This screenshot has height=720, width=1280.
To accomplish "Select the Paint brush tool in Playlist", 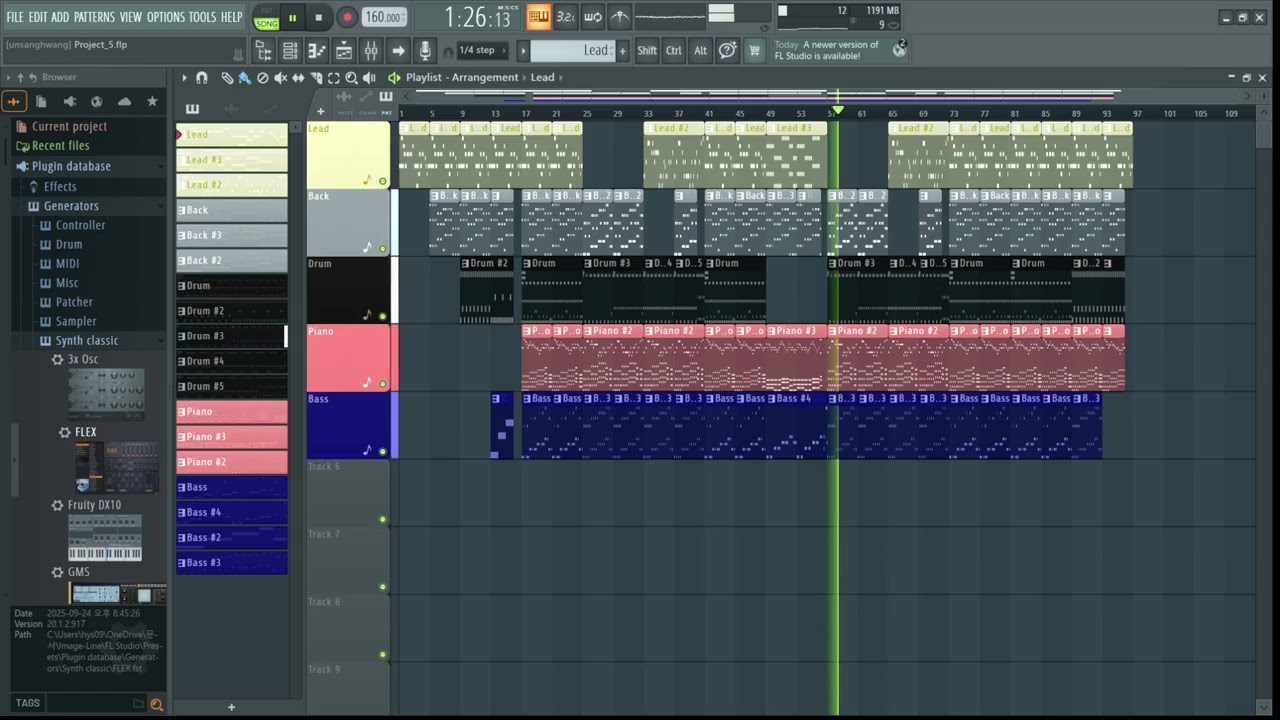I will pos(244,77).
